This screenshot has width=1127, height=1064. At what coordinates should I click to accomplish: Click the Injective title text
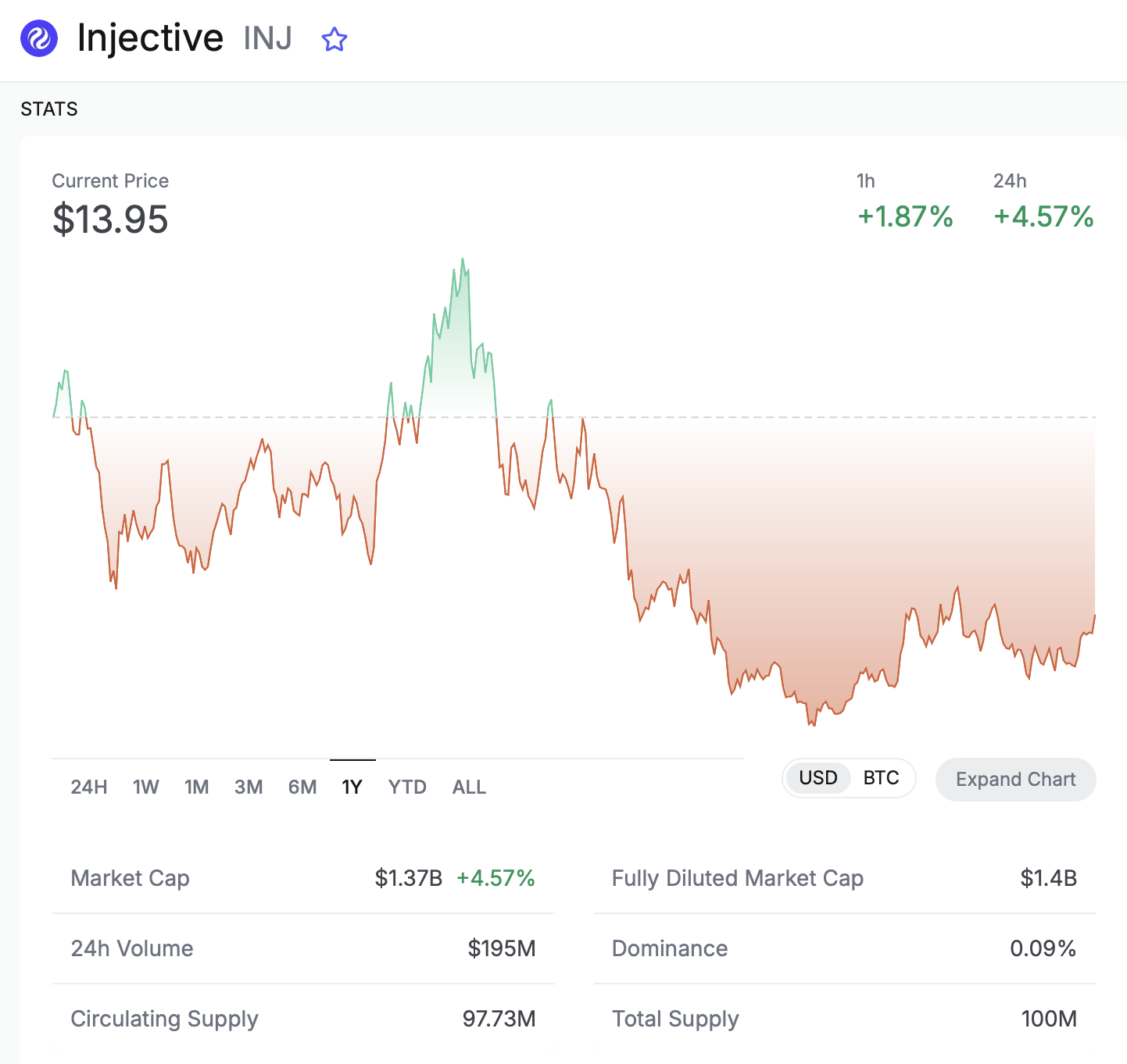coord(150,38)
